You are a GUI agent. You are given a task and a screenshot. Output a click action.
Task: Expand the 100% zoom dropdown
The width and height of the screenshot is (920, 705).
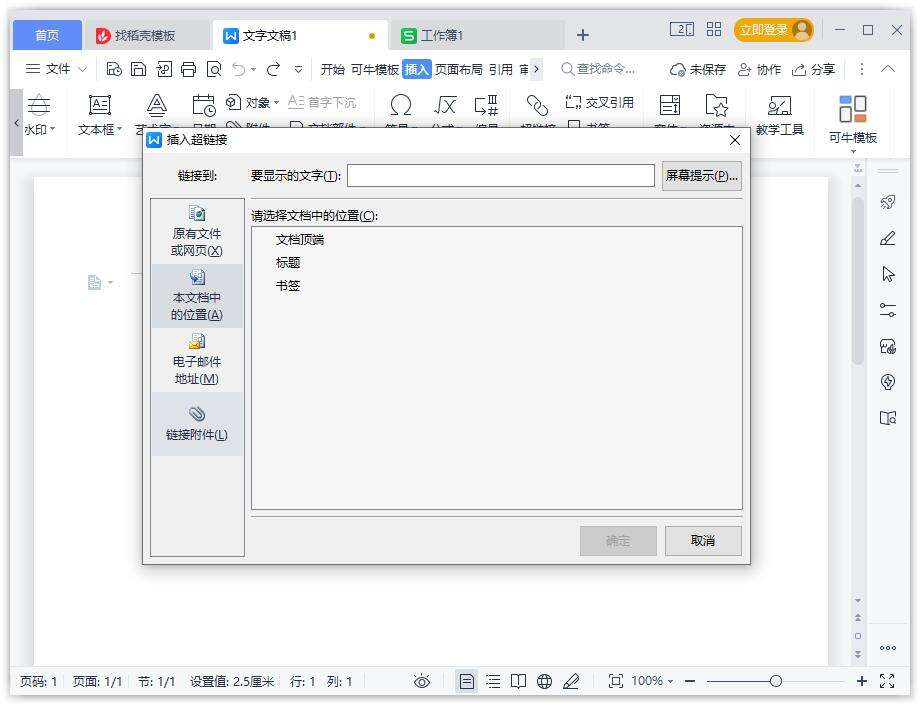coord(653,681)
